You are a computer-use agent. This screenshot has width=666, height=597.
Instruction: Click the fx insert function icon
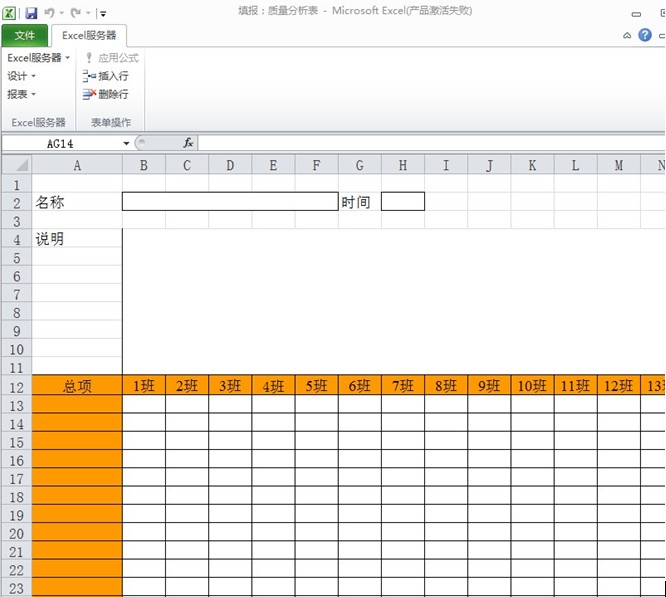coord(188,143)
